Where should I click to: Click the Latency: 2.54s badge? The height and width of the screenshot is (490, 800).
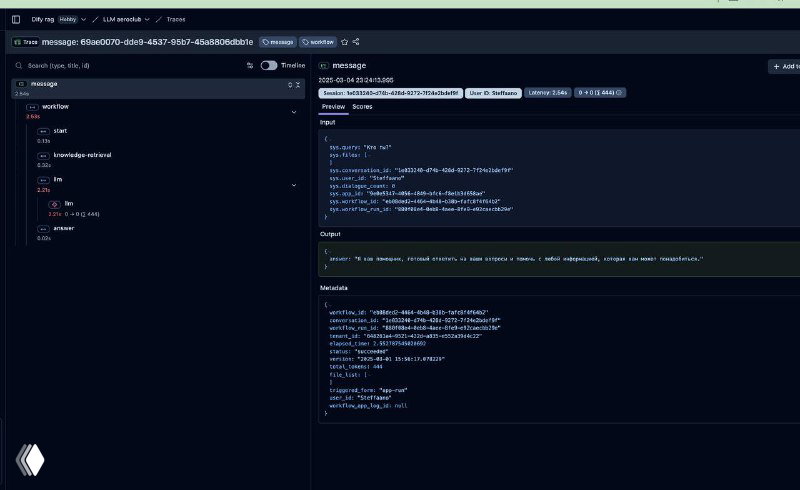[x=547, y=93]
